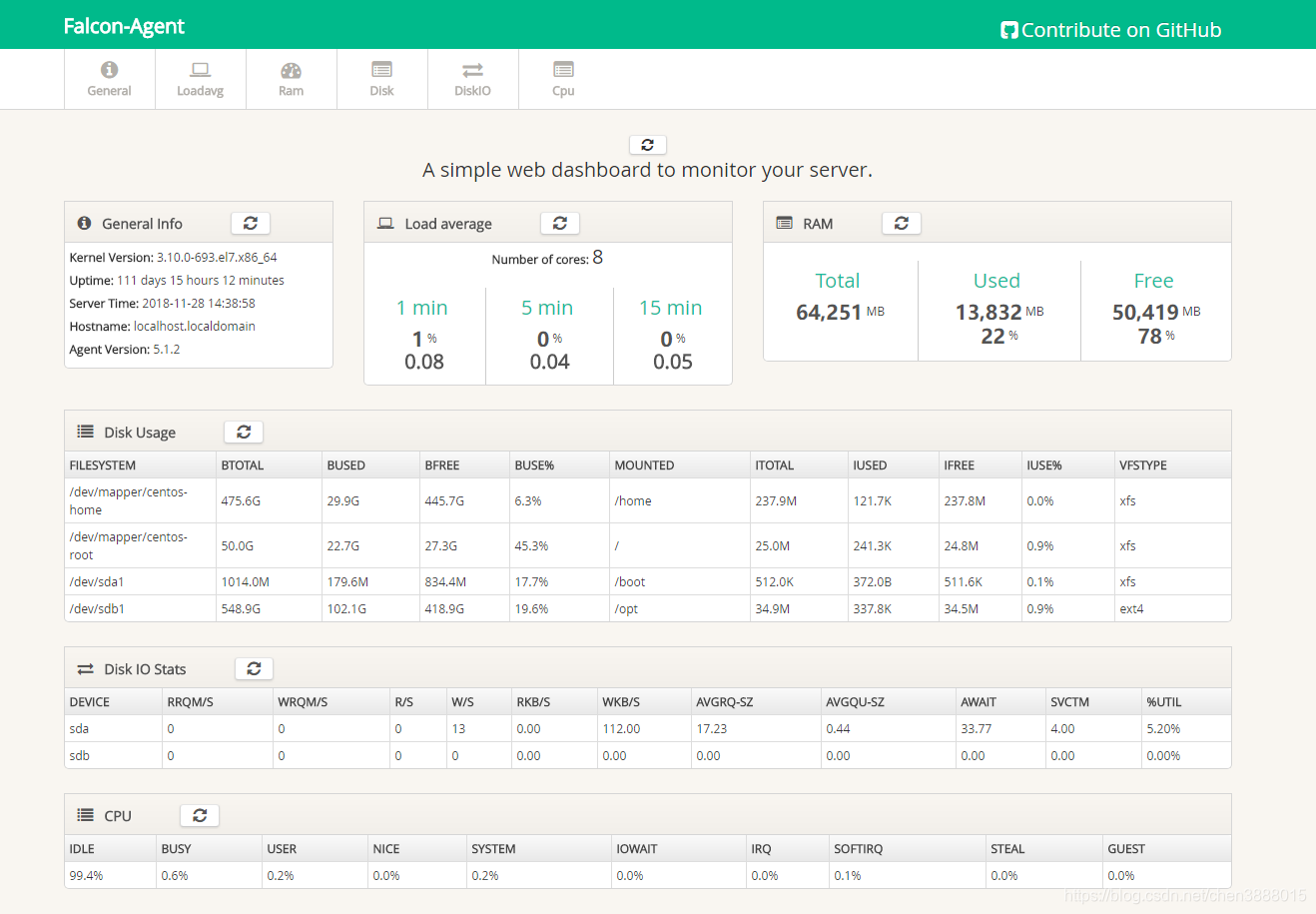Click the 112.00 WKB/S value
Screen dimensions: 1316x914
pos(621,729)
